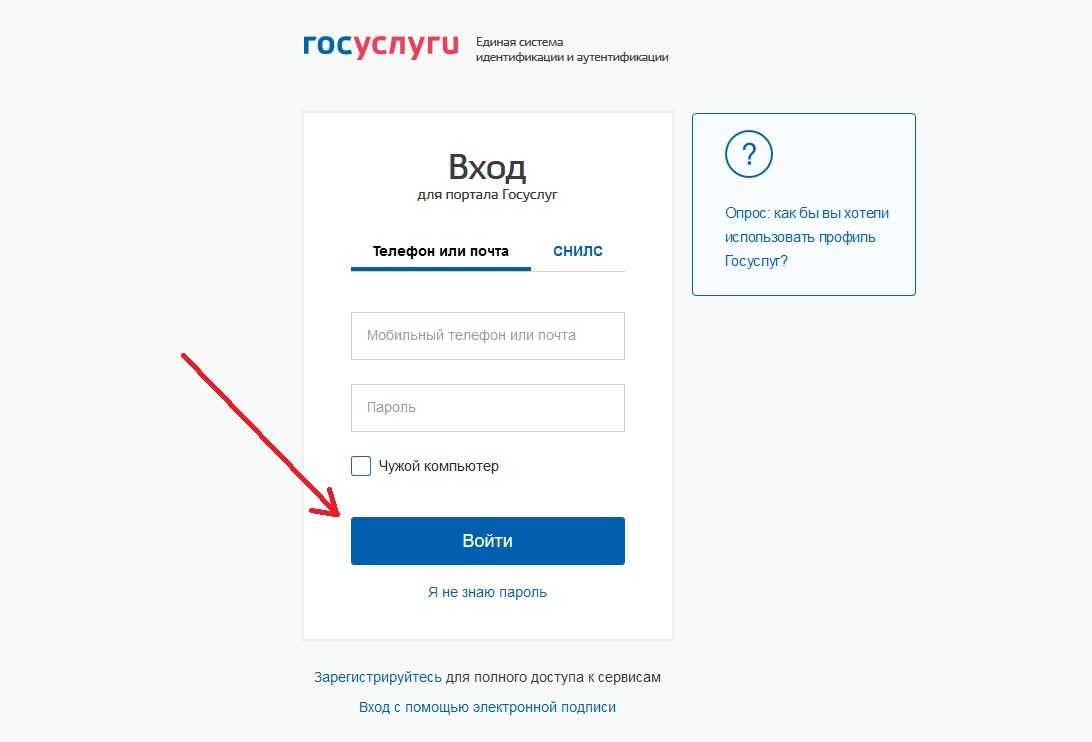Switch to the СНИЛС tab
Screen dimensions: 1092x742
point(578,251)
